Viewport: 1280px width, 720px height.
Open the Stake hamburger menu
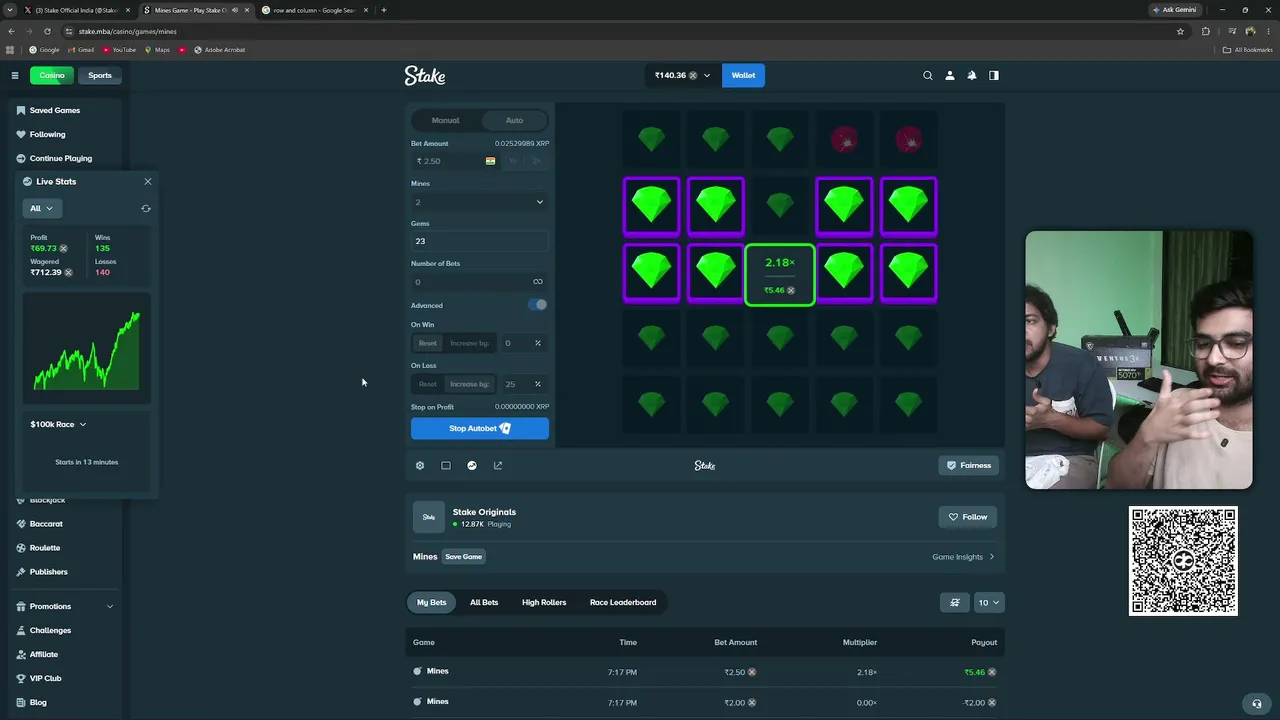(15, 75)
